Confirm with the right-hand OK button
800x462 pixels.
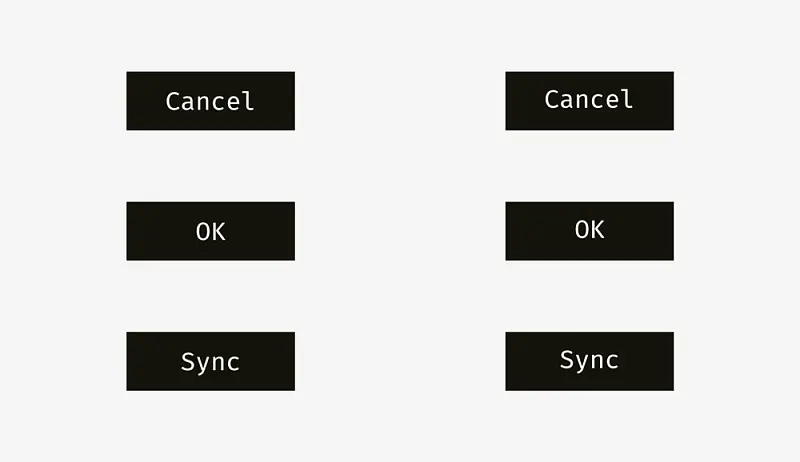pyautogui.click(x=589, y=231)
